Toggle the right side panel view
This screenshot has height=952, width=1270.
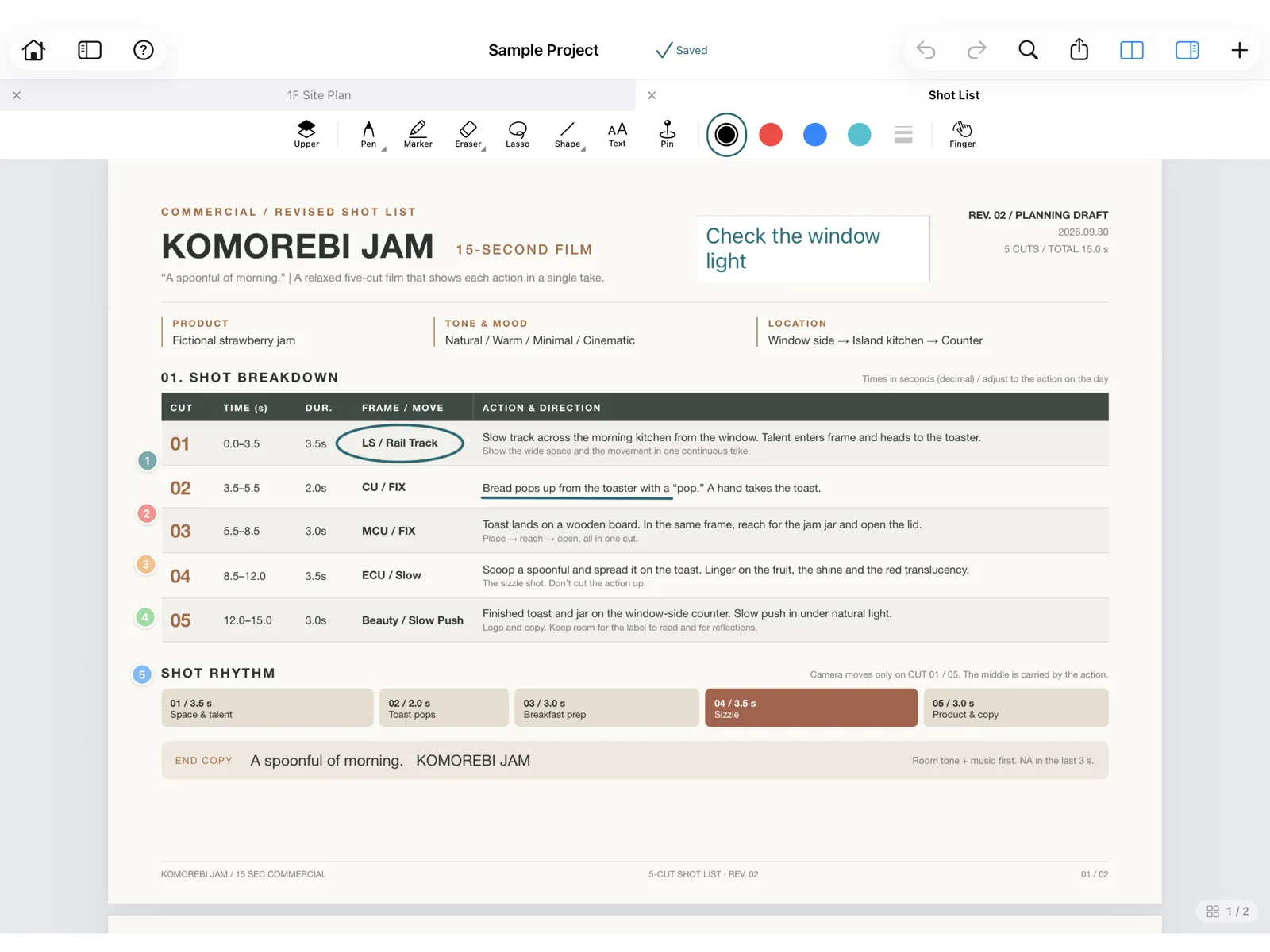tap(1187, 50)
